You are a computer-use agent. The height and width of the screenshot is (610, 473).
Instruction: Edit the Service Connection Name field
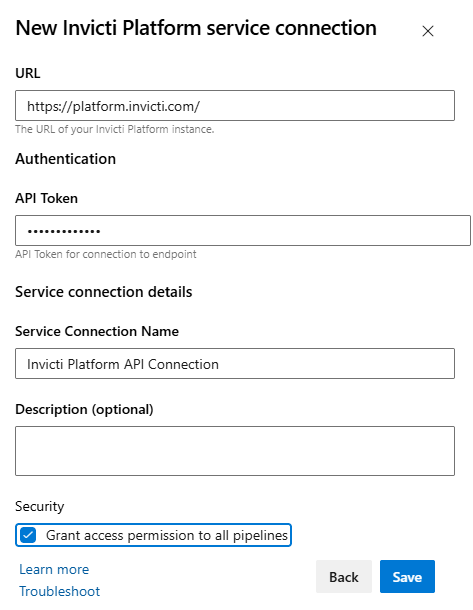(235, 363)
